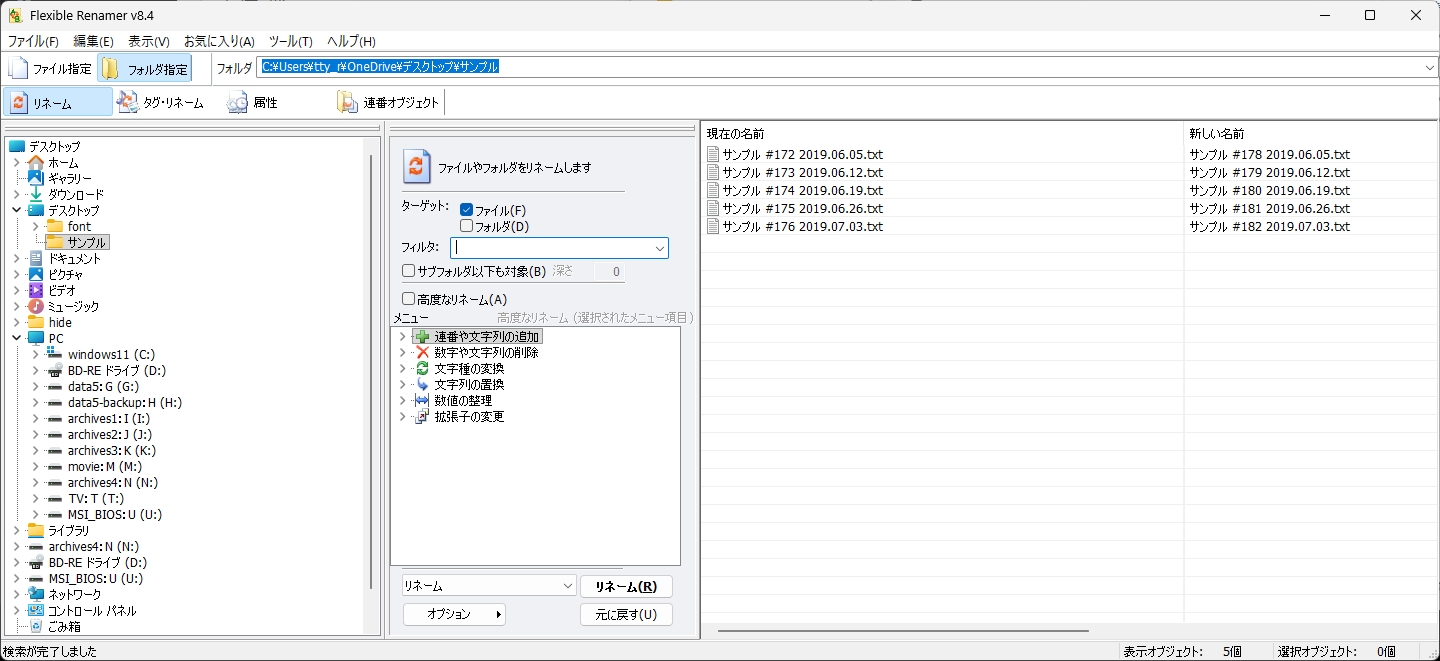
Task: Click the 元に戻す(U) button
Action: (x=626, y=614)
